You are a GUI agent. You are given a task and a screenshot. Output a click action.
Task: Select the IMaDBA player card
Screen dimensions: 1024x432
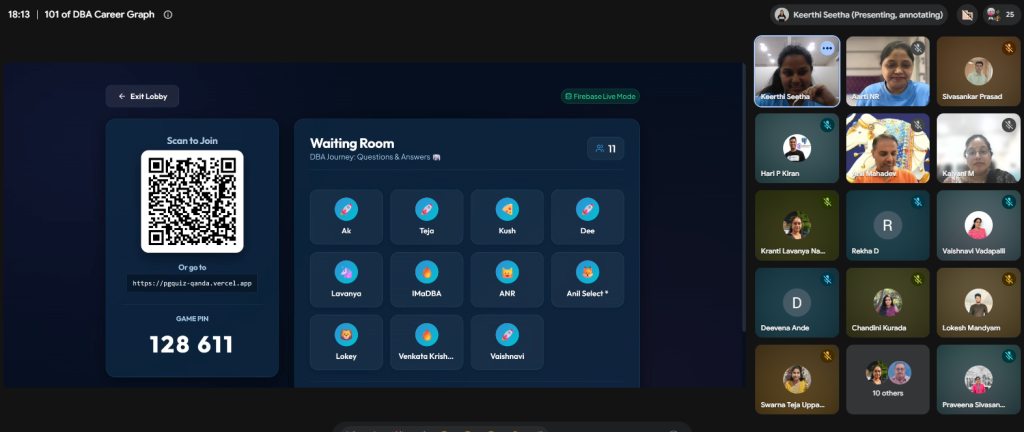426,279
